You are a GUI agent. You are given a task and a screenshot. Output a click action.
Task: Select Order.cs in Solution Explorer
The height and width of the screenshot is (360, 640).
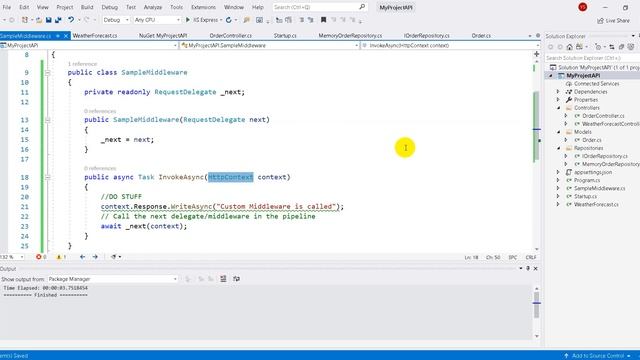(591, 140)
